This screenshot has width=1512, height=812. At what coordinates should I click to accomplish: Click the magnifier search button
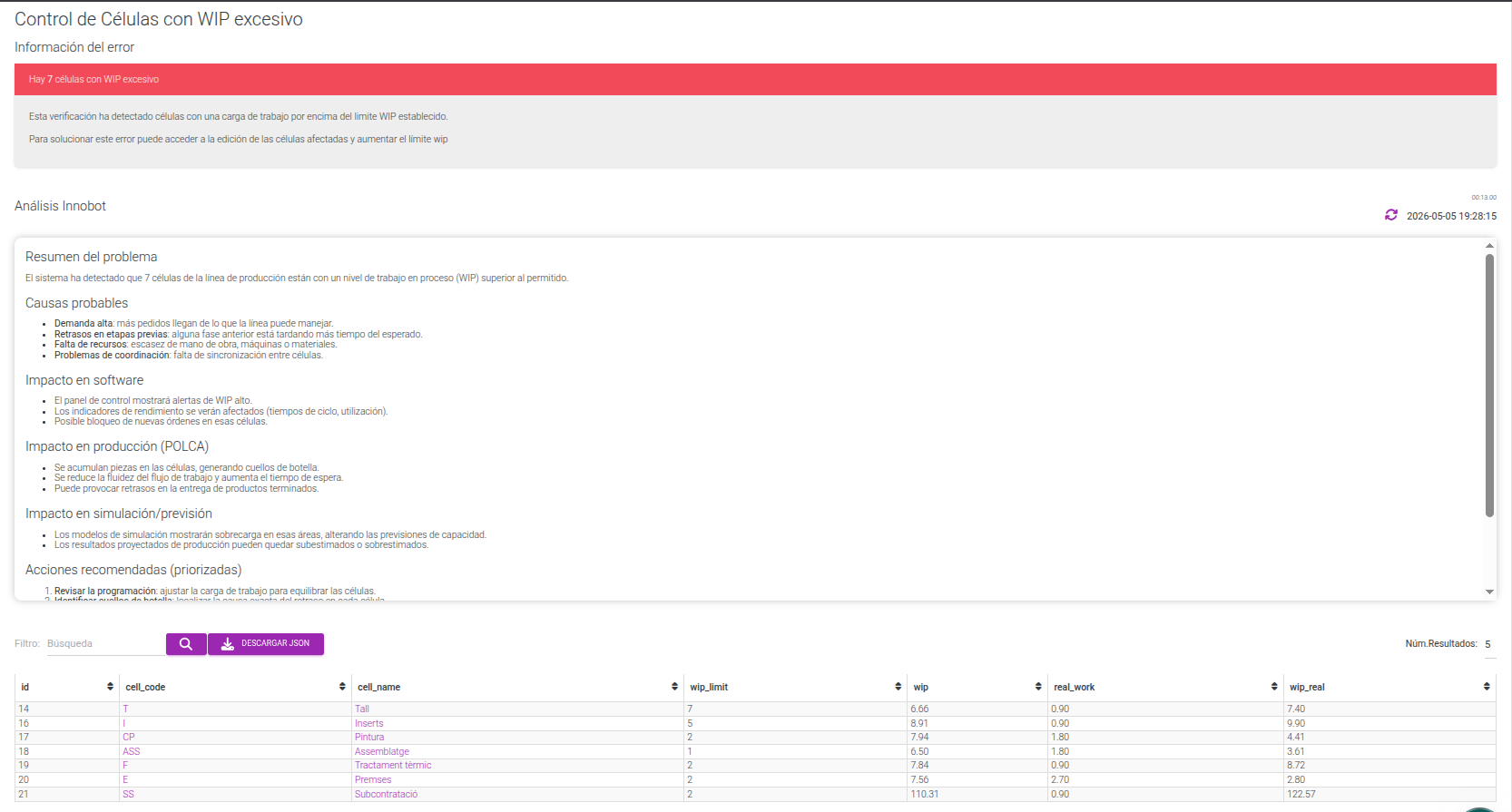pyautogui.click(x=186, y=643)
